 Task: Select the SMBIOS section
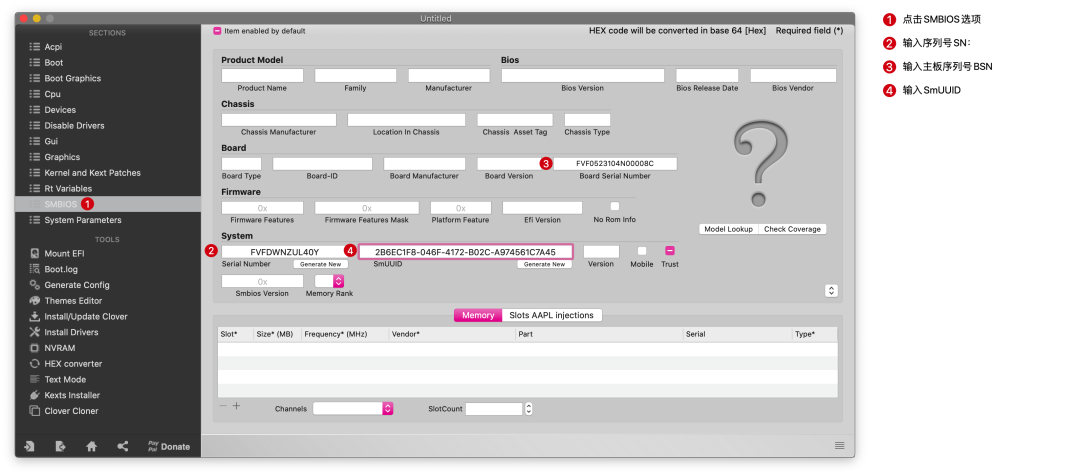coord(107,204)
